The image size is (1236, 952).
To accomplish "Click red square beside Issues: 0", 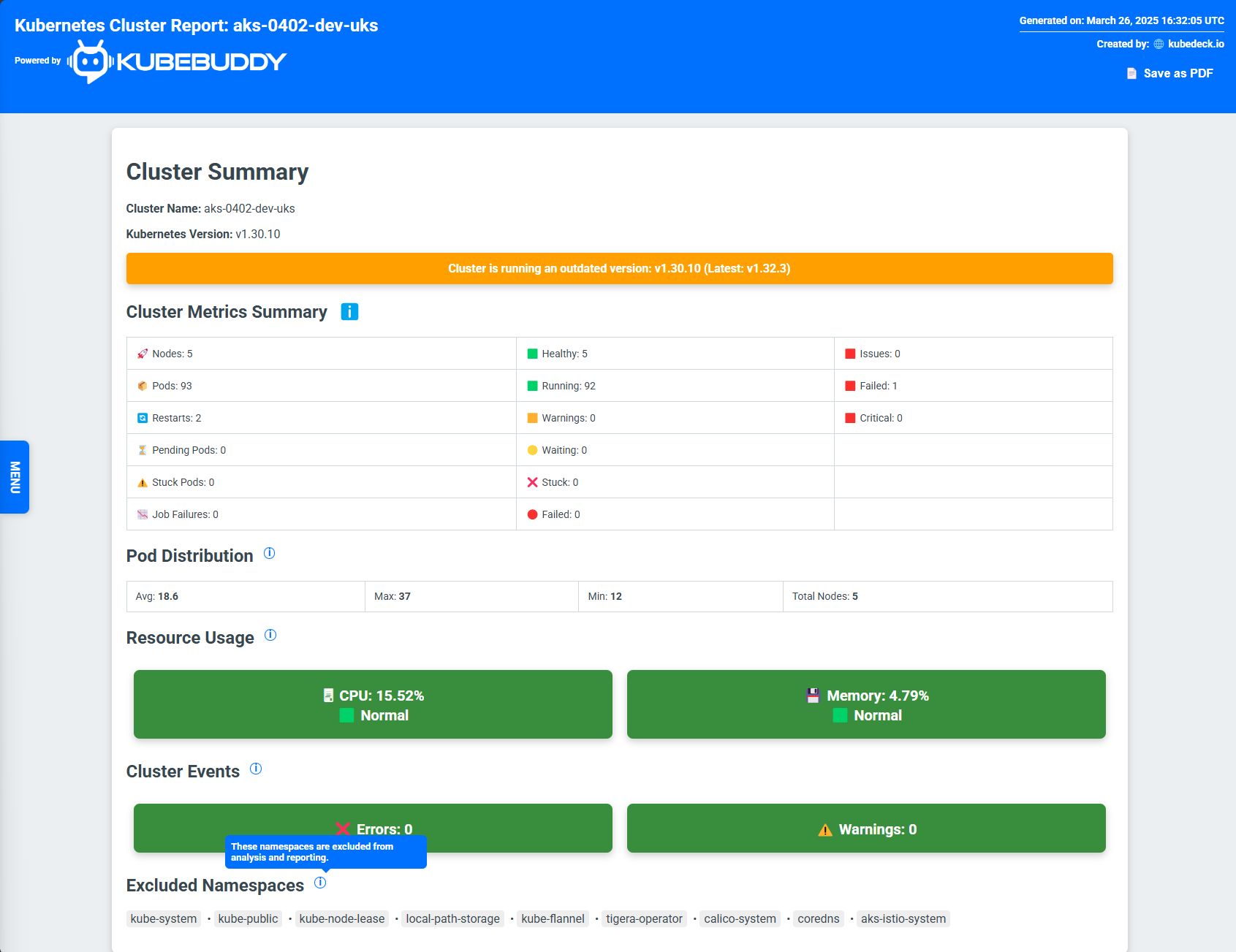I will [x=850, y=354].
